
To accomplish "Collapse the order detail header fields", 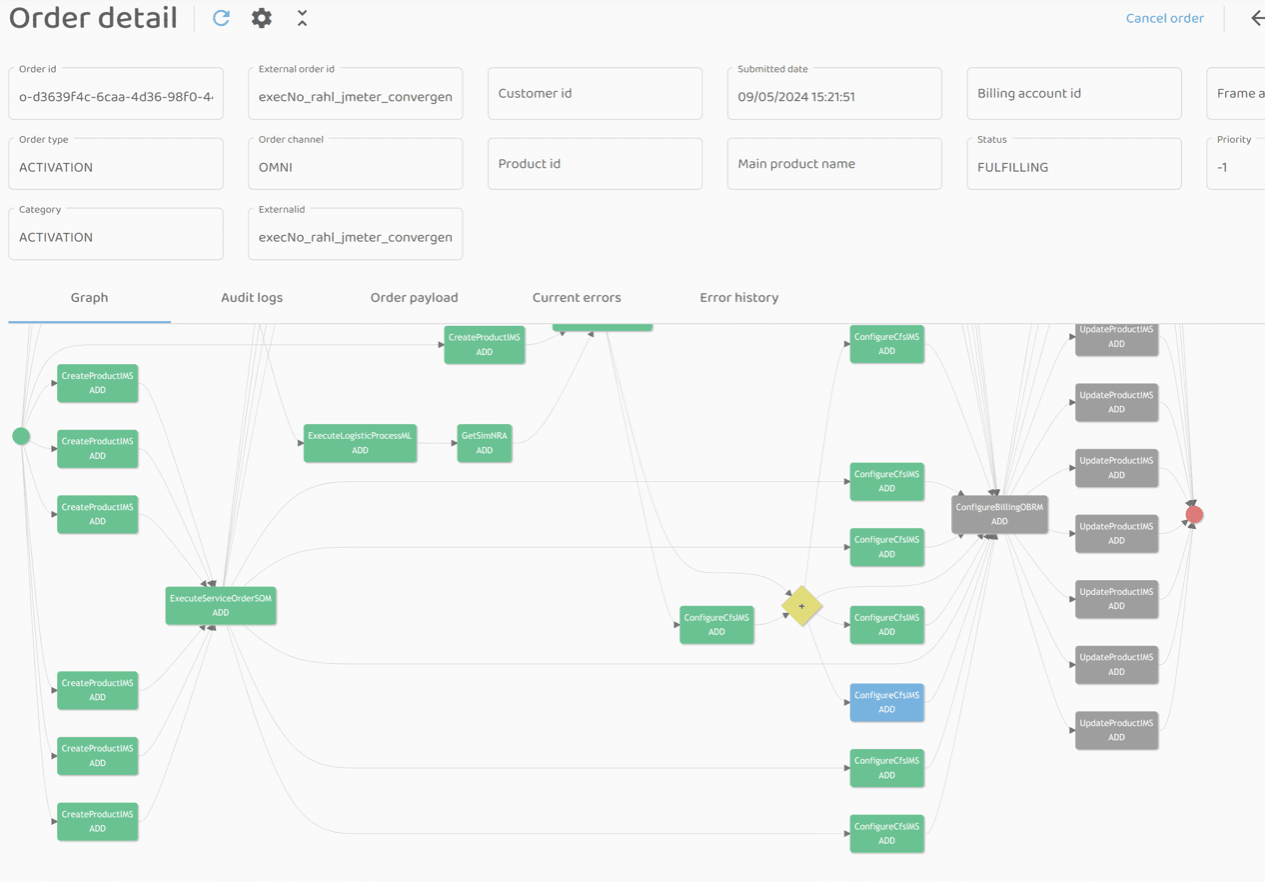I will (302, 18).
